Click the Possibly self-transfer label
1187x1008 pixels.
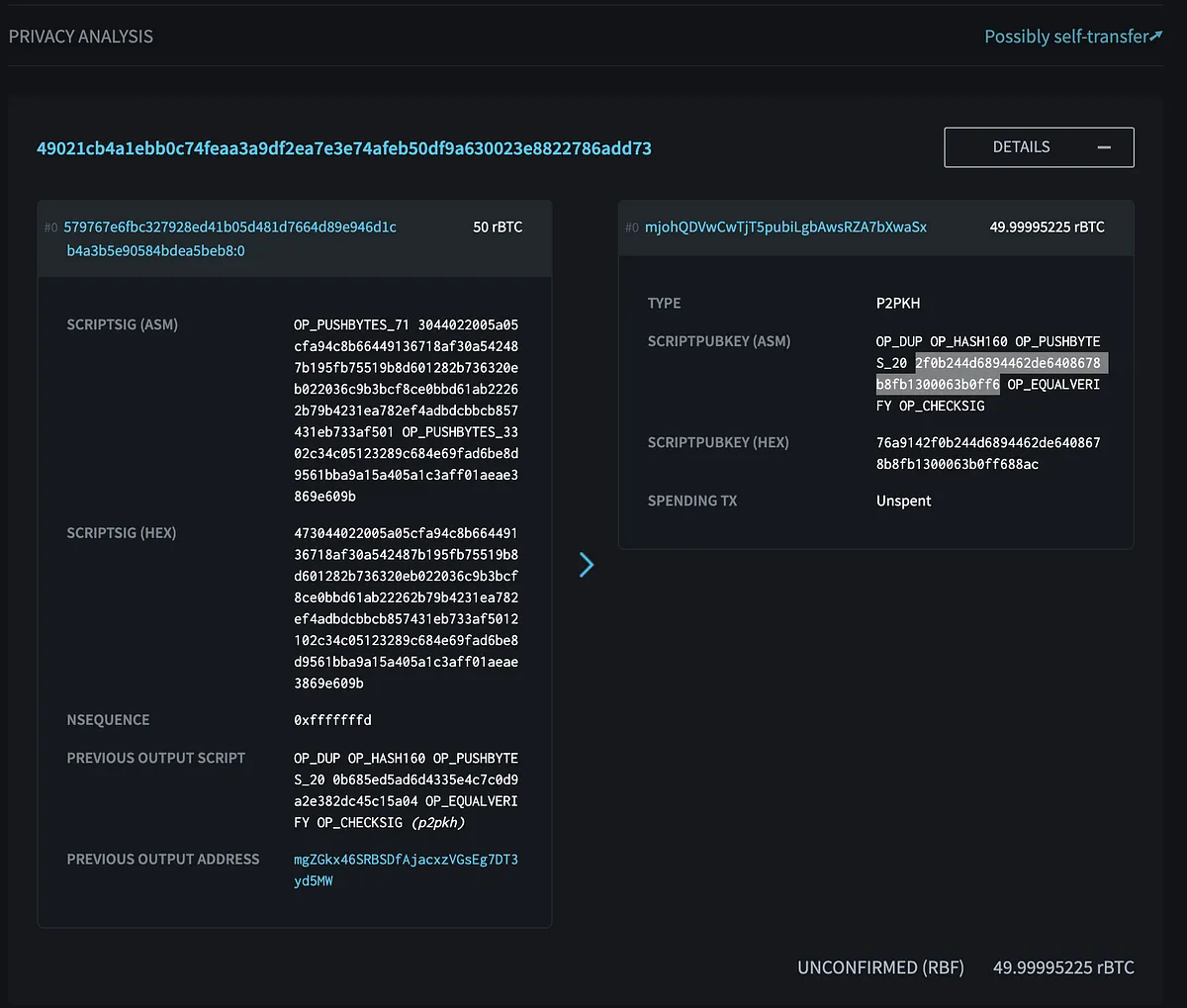[x=1065, y=37]
